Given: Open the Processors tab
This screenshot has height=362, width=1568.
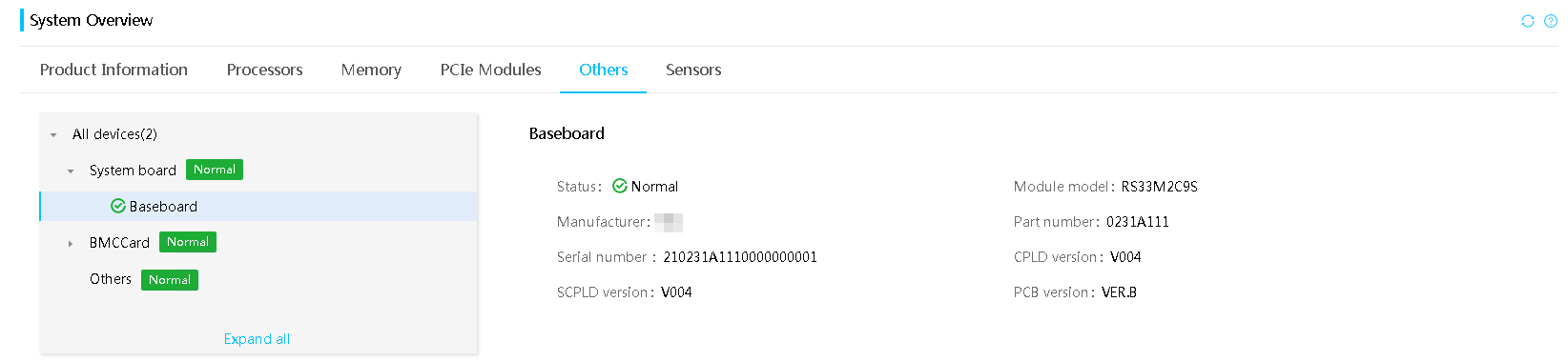Looking at the screenshot, I should pos(264,70).
